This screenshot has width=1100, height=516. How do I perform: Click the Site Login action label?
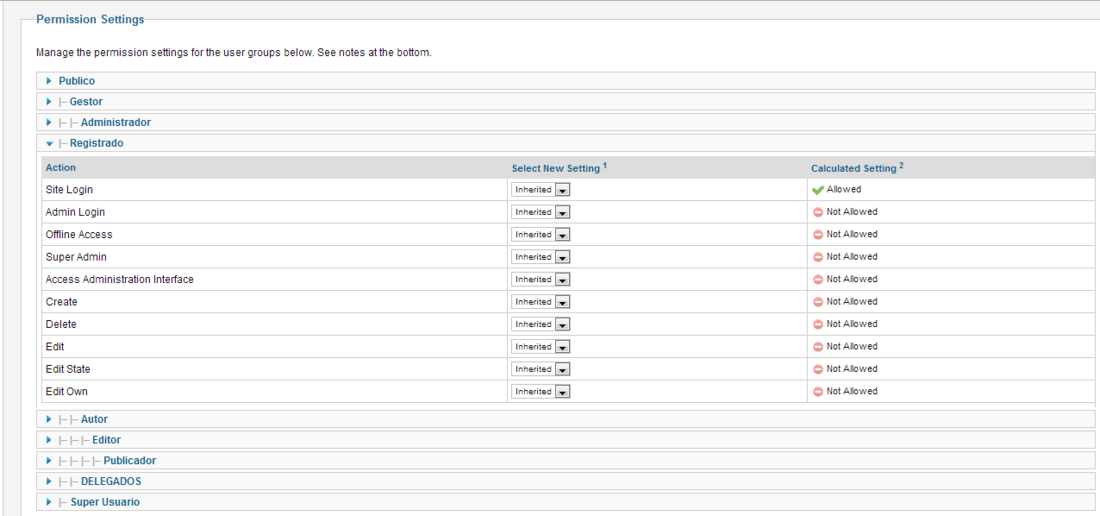pos(69,190)
